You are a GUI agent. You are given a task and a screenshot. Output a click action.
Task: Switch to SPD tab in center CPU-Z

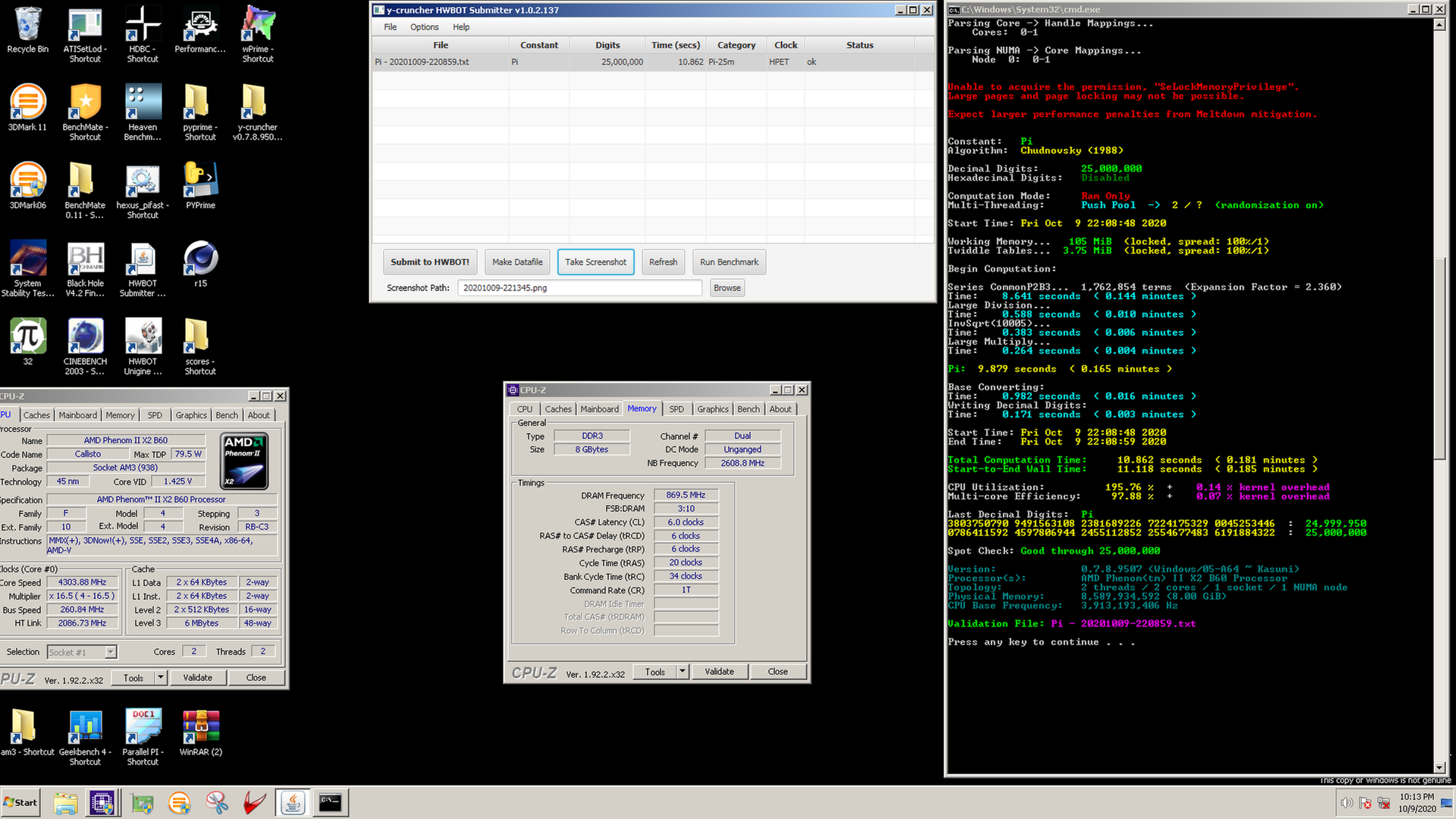(676, 409)
